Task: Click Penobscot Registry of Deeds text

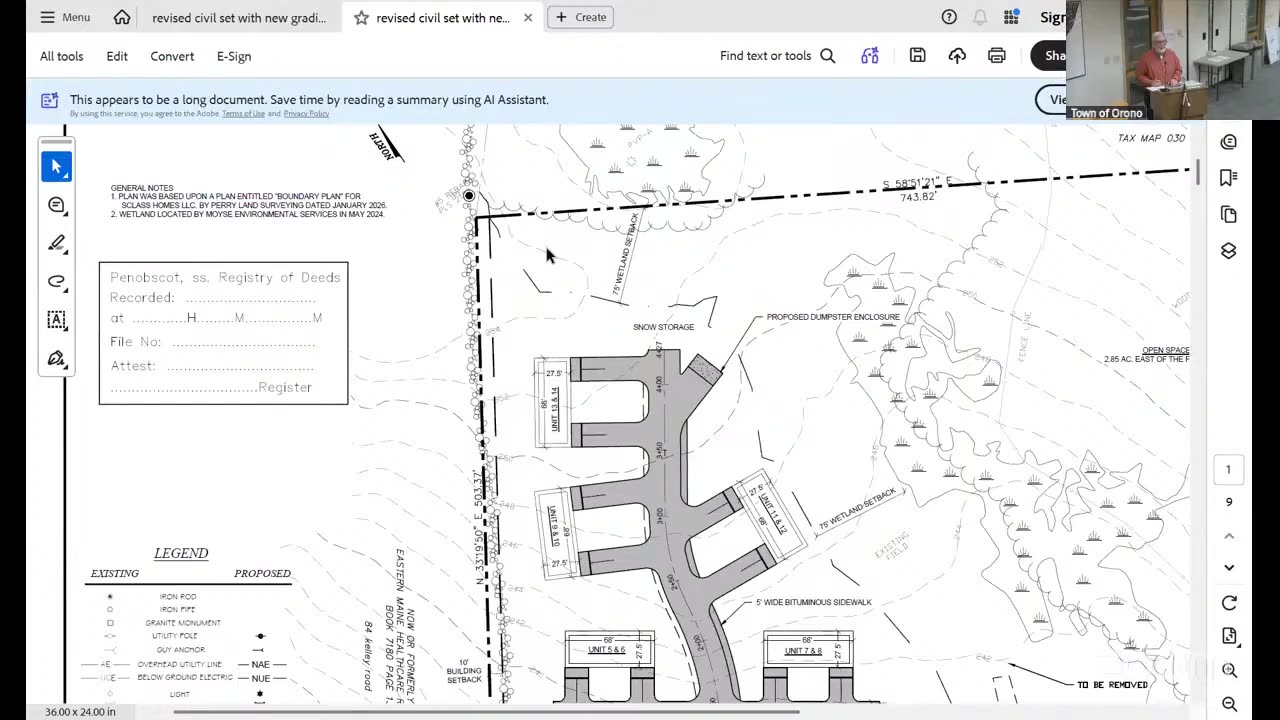Action: pos(225,277)
